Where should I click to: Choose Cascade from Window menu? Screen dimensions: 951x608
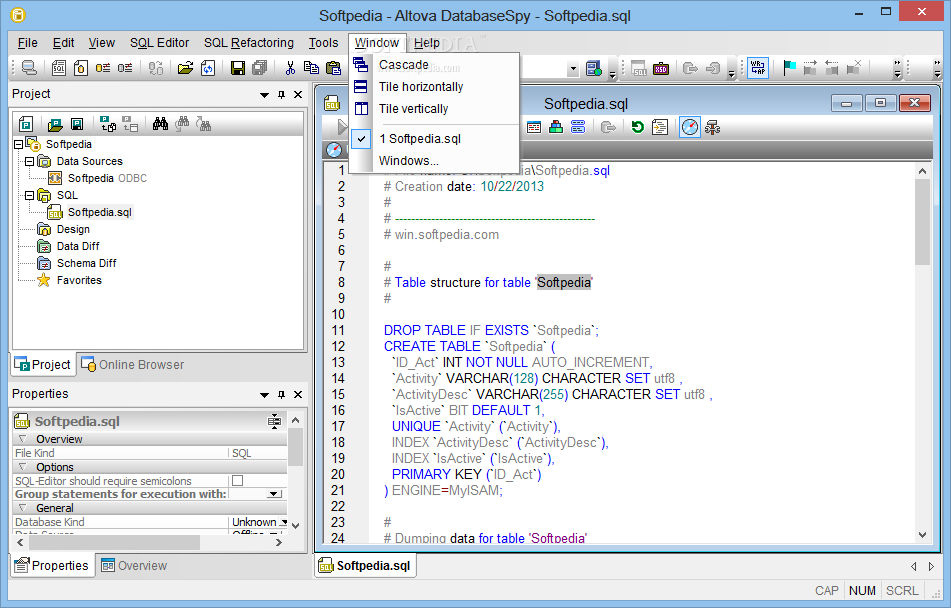pyautogui.click(x=434, y=64)
